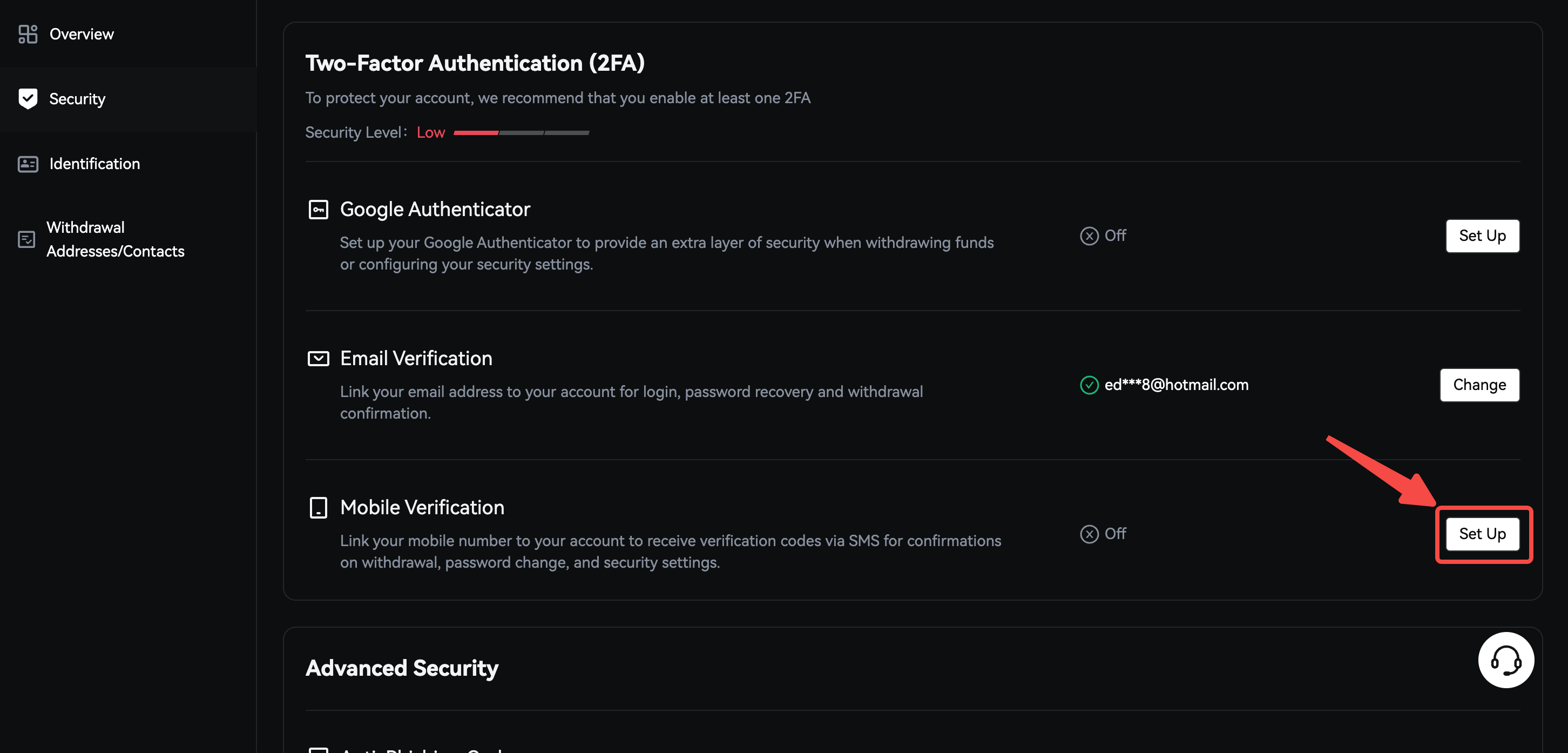Click the Withdrawal Addresses checklist icon
This screenshot has height=753, width=1568.
point(26,239)
